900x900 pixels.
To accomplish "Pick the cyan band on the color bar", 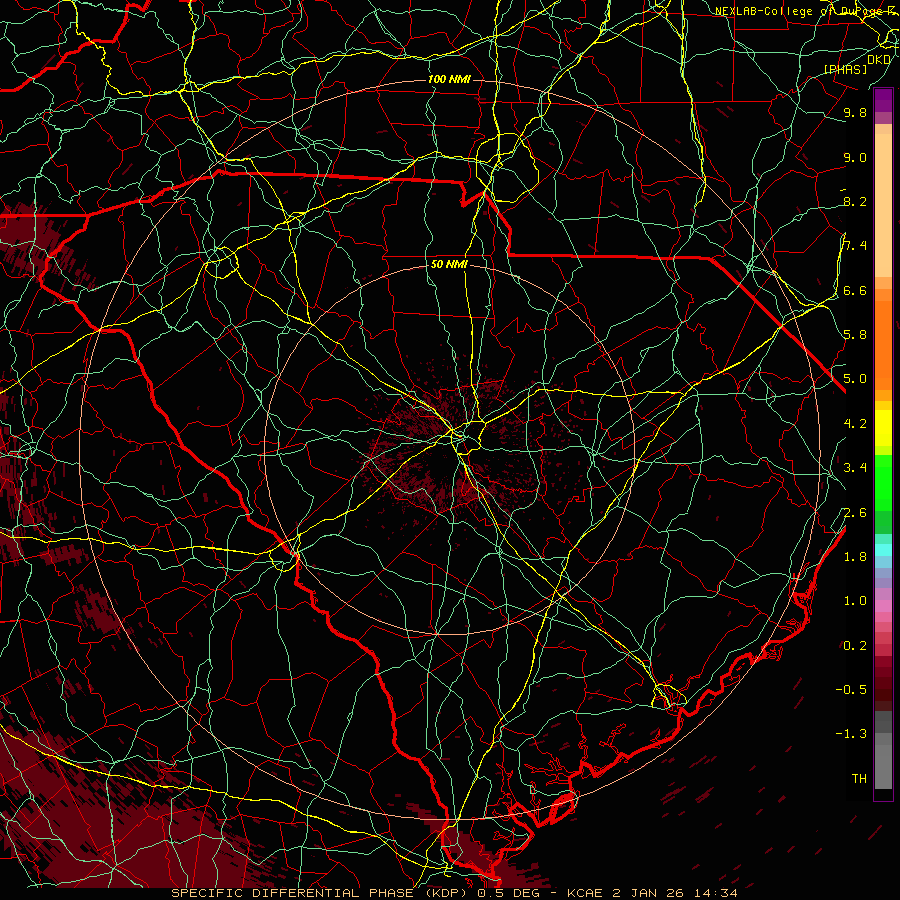I will click(883, 549).
